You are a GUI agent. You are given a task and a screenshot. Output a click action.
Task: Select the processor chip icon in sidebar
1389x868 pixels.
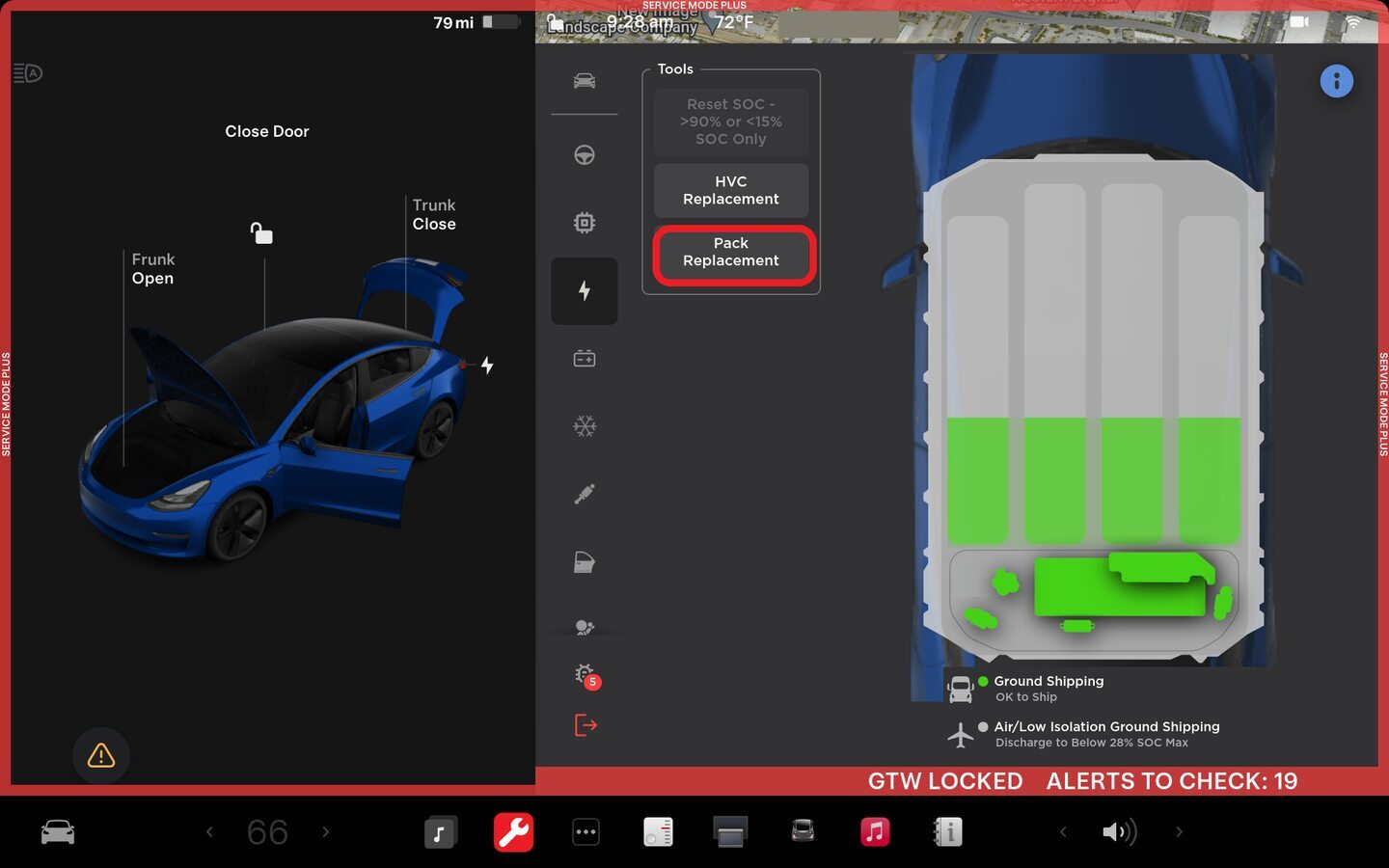pos(584,223)
